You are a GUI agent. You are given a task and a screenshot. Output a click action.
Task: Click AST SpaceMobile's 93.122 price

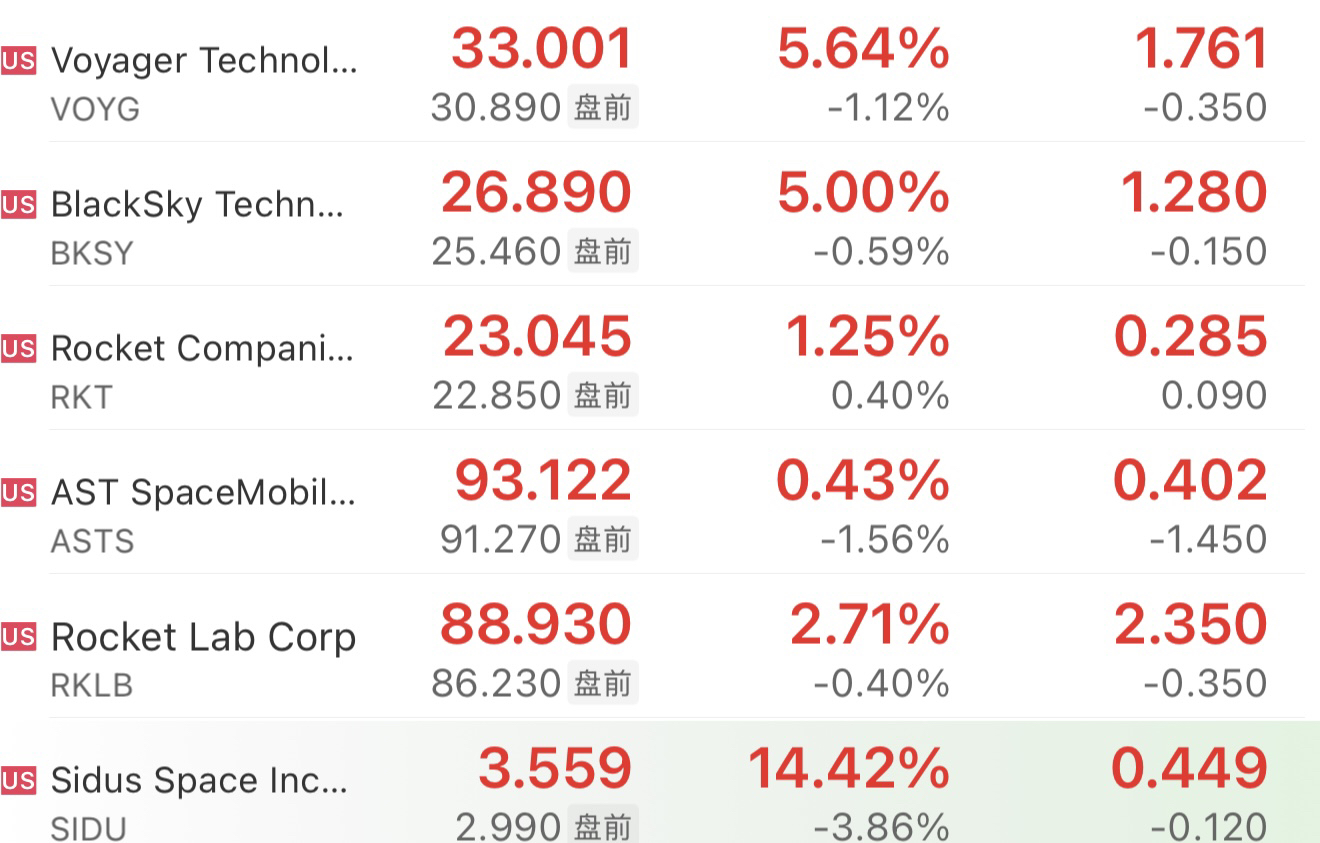point(543,481)
